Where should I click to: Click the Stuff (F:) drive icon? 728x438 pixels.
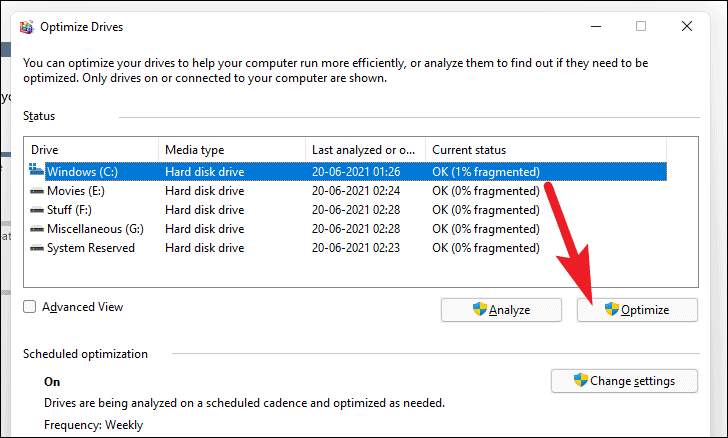37,210
